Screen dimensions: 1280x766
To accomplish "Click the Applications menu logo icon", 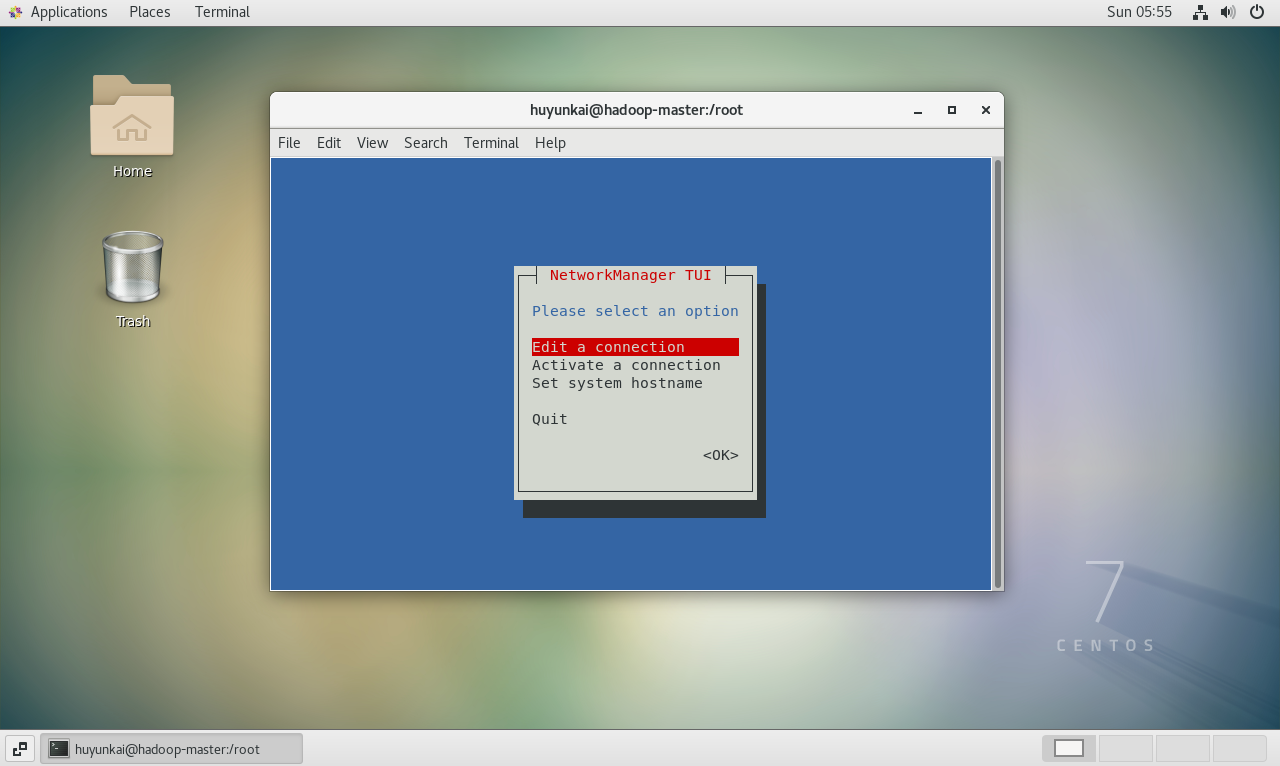I will pos(14,12).
